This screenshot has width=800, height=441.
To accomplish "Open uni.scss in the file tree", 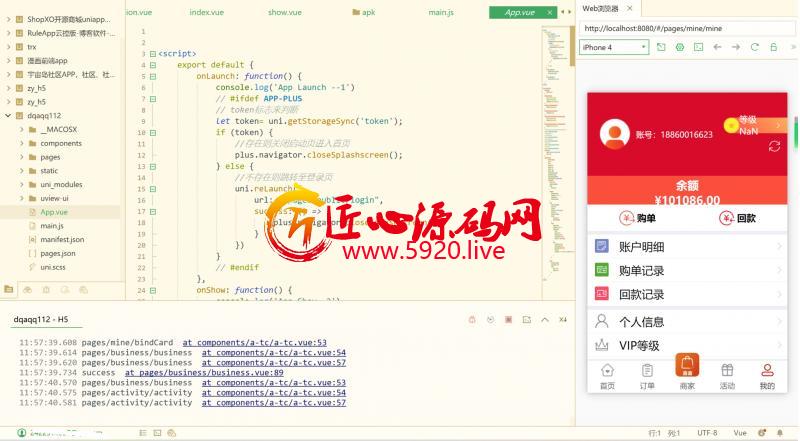I will tap(53, 267).
